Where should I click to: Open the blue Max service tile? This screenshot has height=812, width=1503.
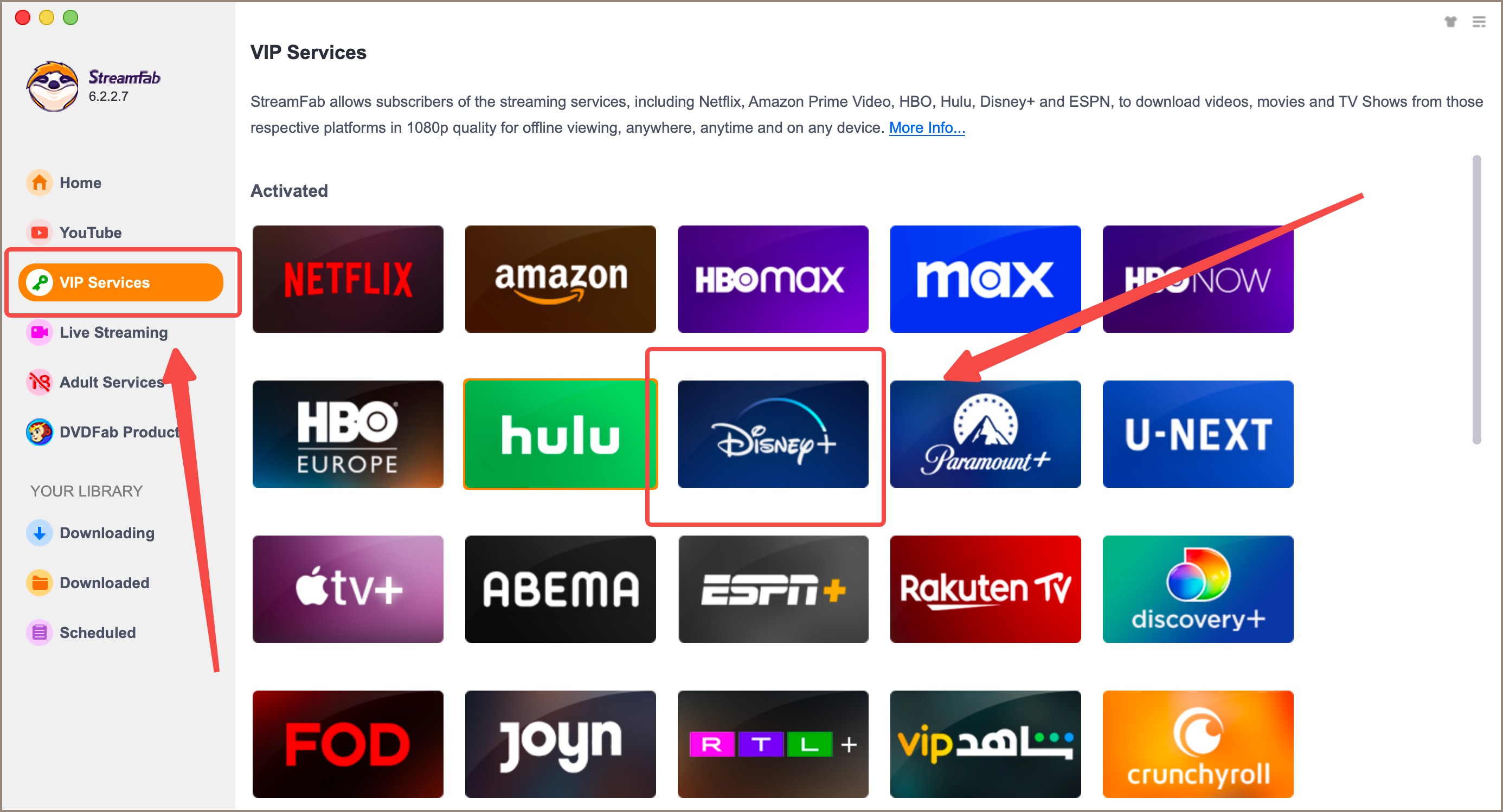985,279
